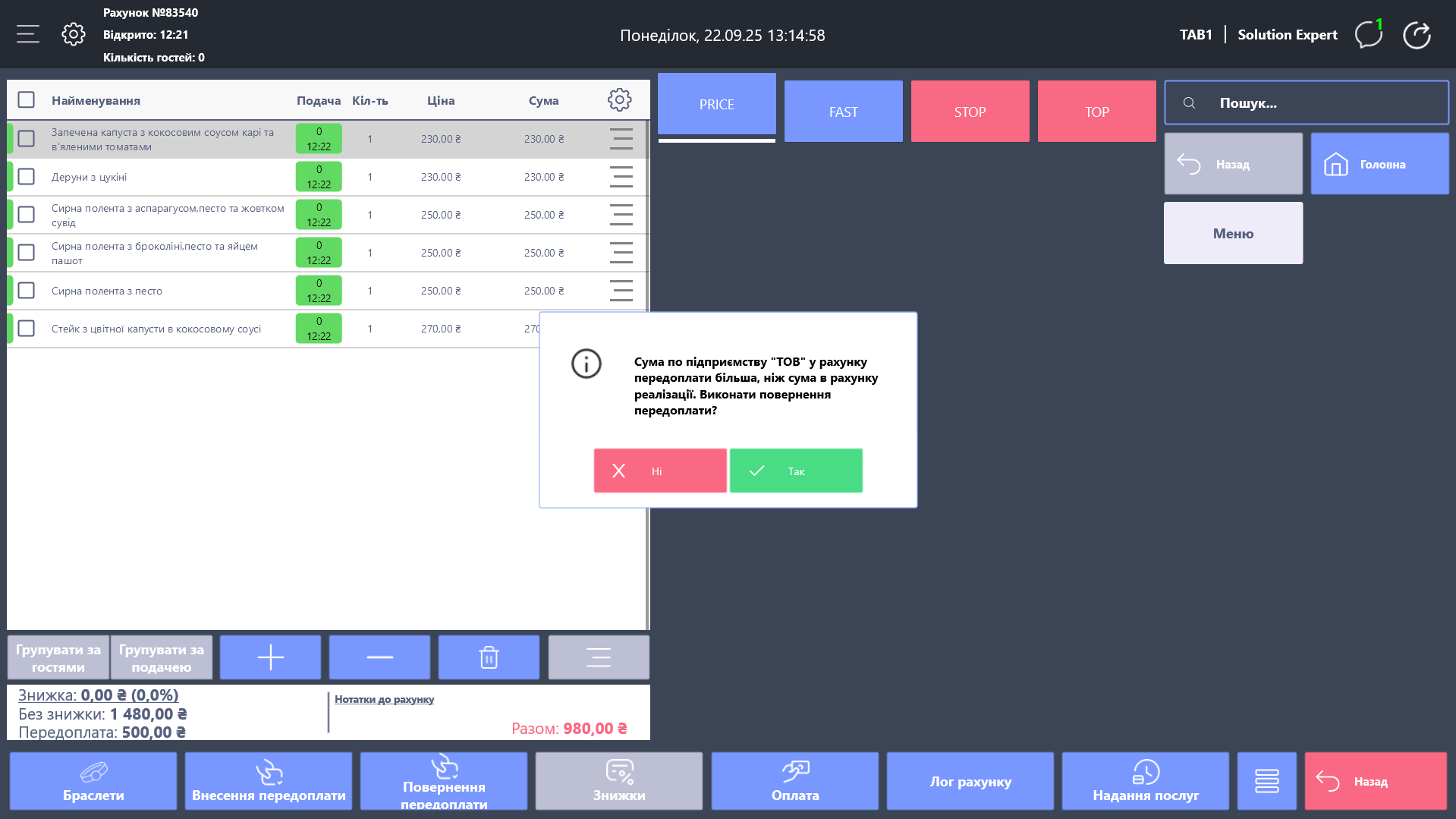Decline by pressing the Ні button
This screenshot has width=1456, height=819.
pos(660,471)
